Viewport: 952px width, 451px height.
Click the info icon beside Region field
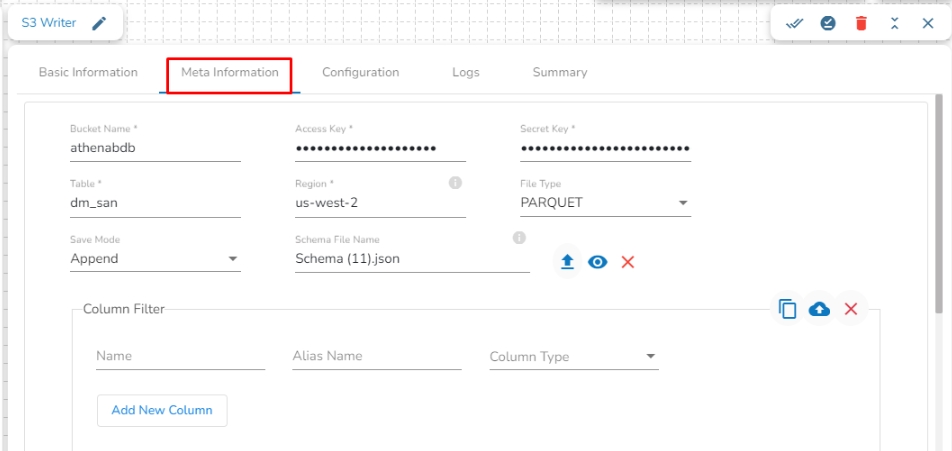(x=455, y=183)
